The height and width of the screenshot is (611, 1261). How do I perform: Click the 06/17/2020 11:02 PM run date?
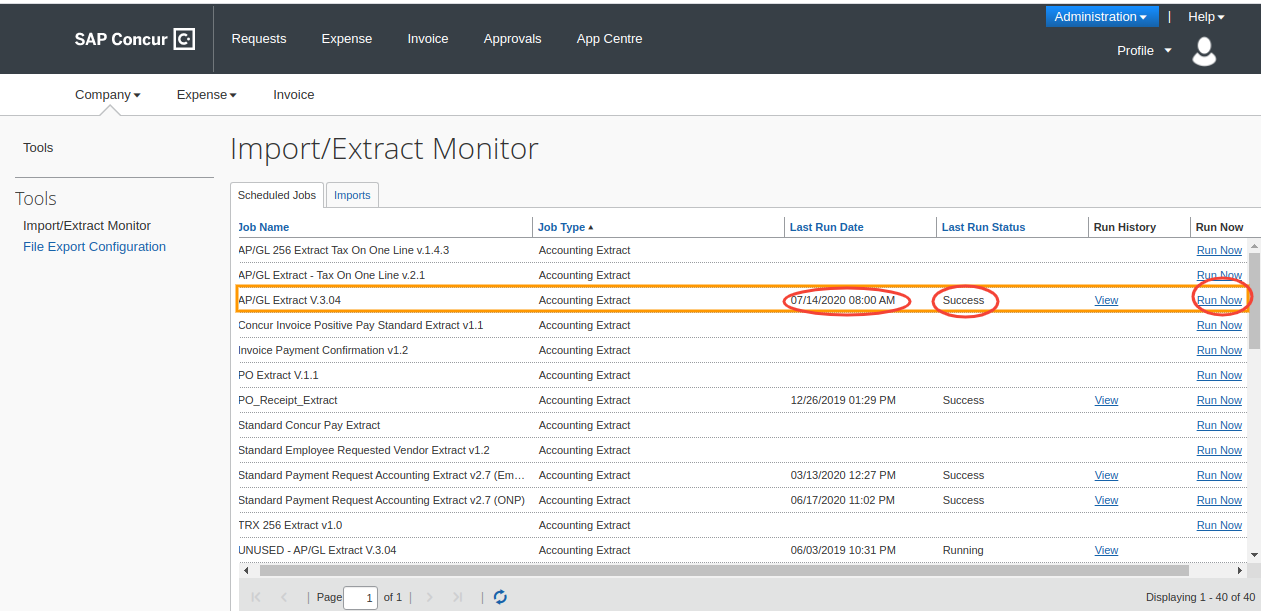[843, 500]
